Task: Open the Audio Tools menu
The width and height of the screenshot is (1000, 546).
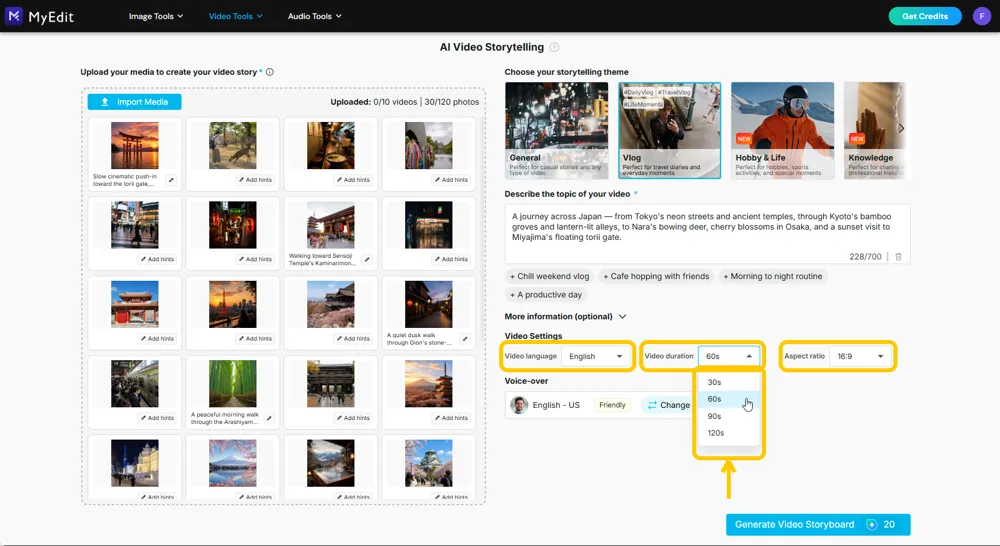Action: tap(314, 16)
